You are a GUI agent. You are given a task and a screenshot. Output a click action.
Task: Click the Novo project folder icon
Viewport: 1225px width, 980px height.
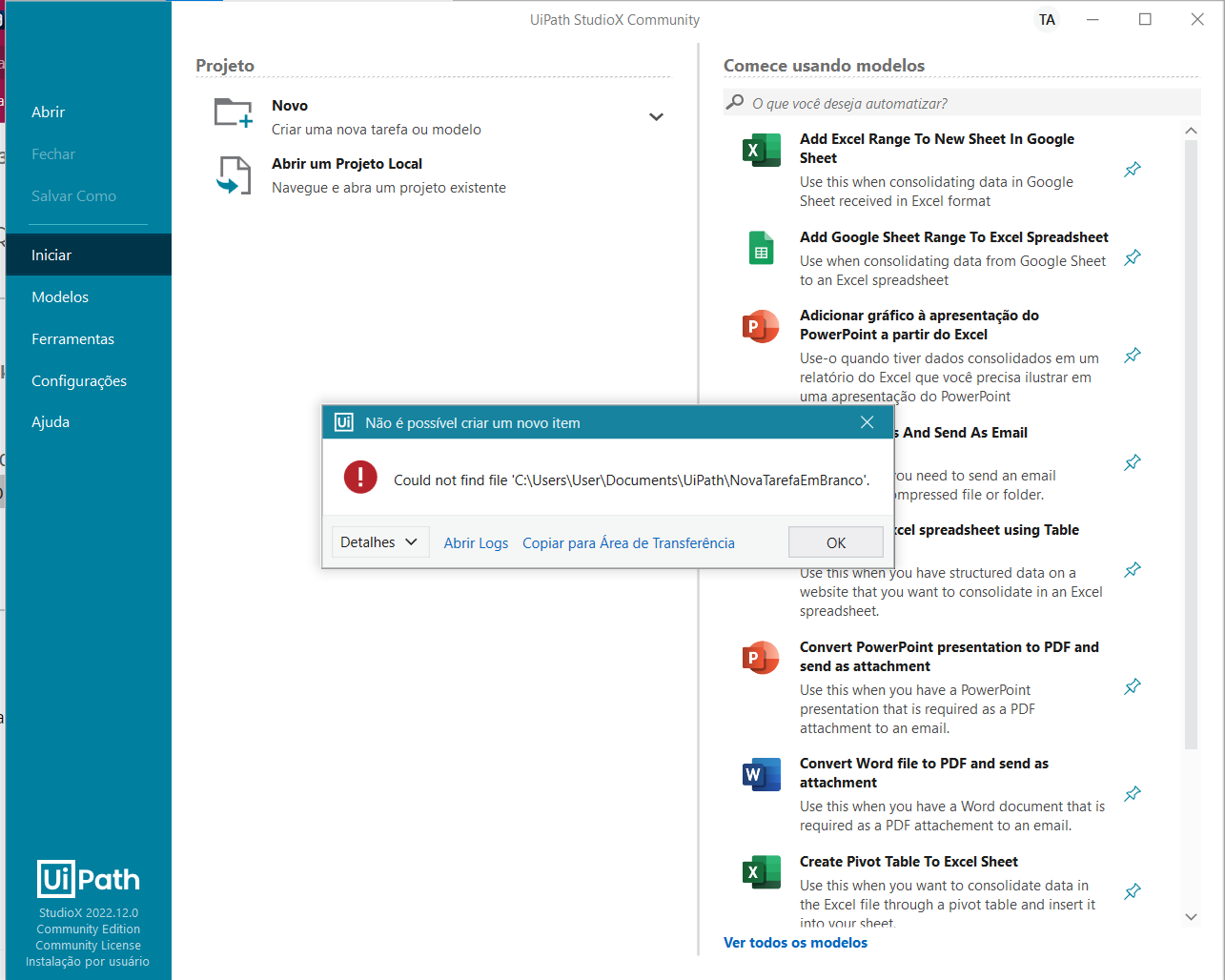(x=234, y=113)
